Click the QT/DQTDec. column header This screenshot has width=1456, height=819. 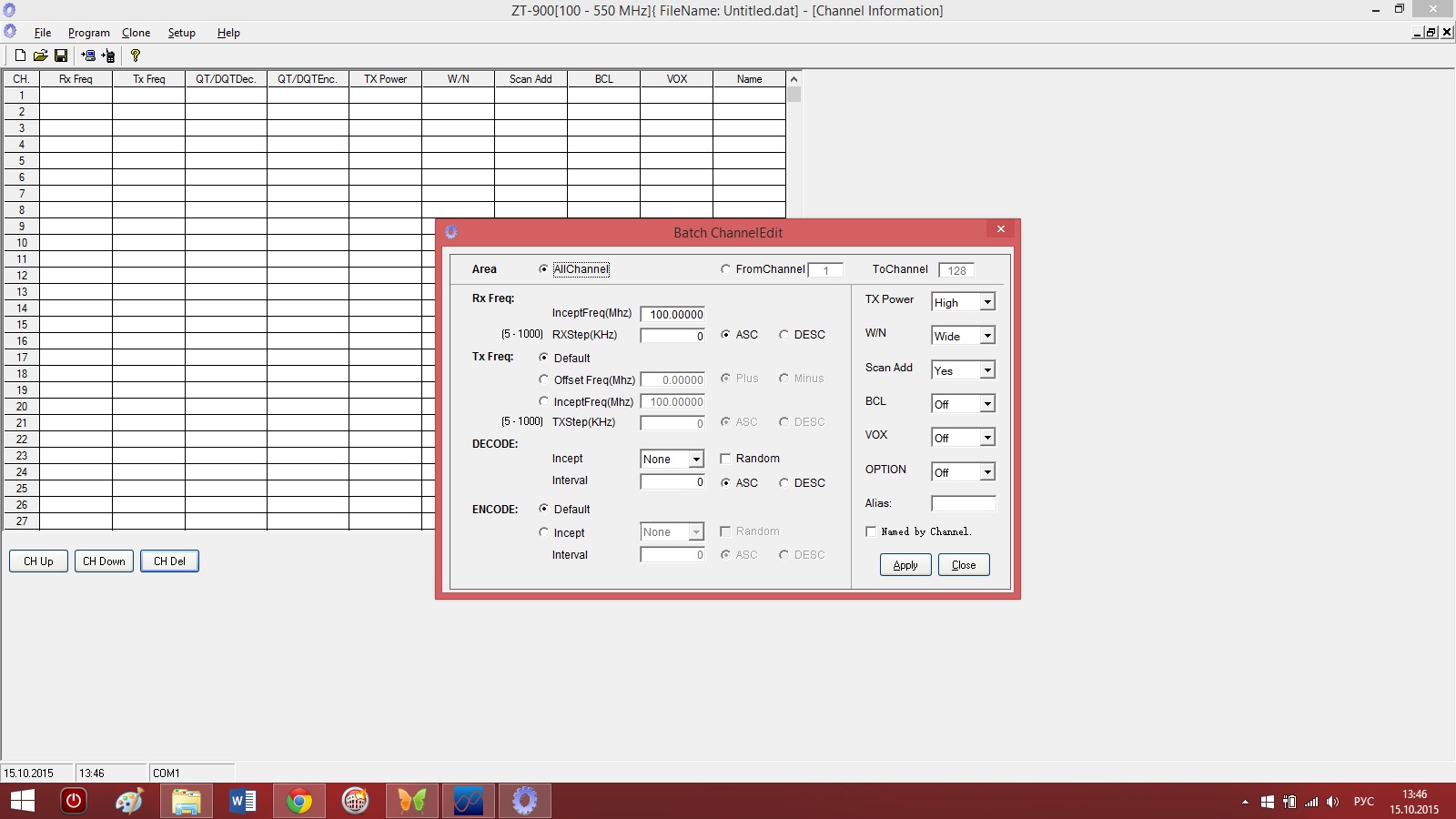coord(227,79)
